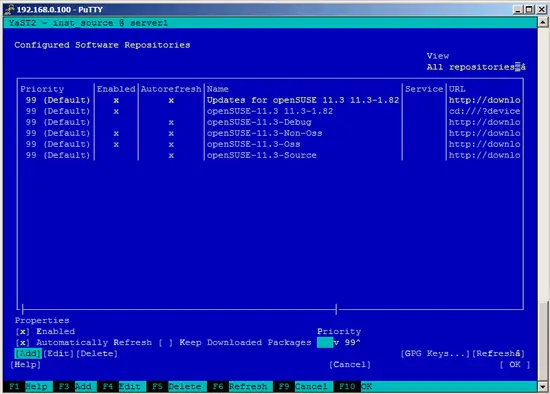Image resolution: width=550 pixels, height=394 pixels.
Task: Toggle the Enabled checkbox under Properties
Action: pos(22,332)
